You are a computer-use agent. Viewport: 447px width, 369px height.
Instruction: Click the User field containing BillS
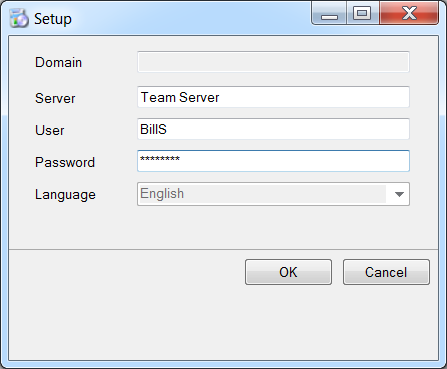click(x=273, y=129)
